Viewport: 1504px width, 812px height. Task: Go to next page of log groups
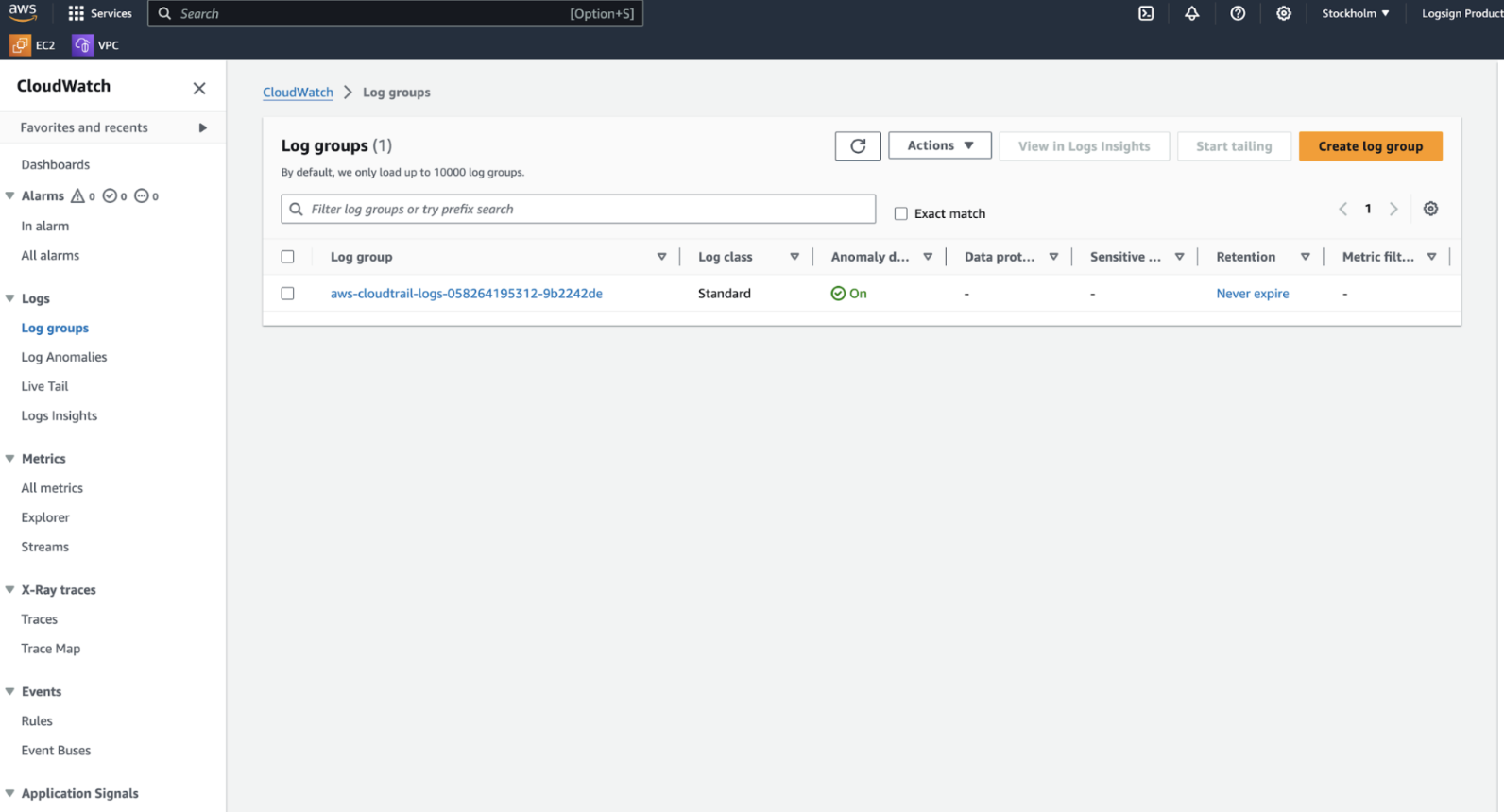(1393, 209)
